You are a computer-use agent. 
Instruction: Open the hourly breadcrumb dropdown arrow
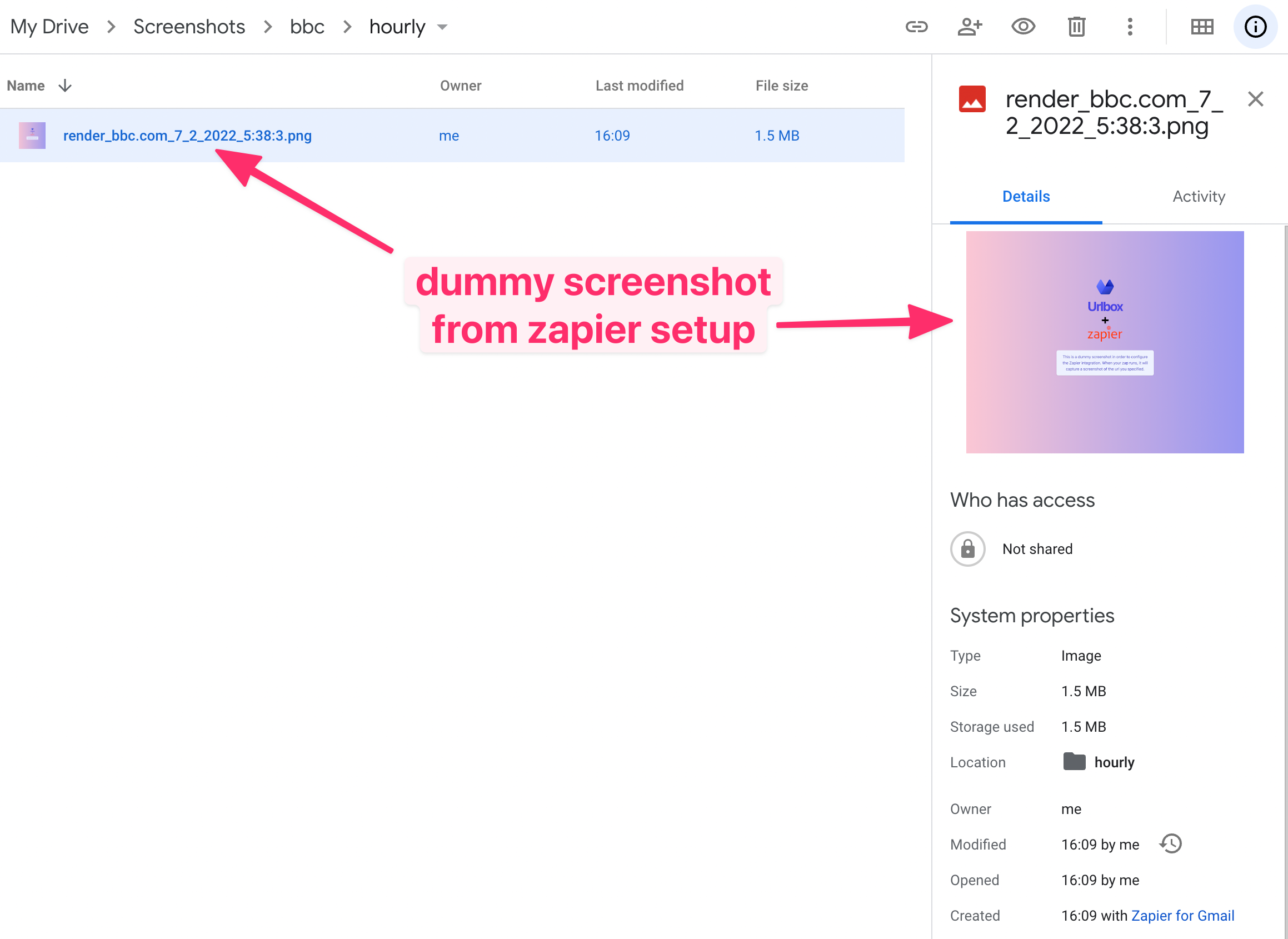click(x=443, y=27)
